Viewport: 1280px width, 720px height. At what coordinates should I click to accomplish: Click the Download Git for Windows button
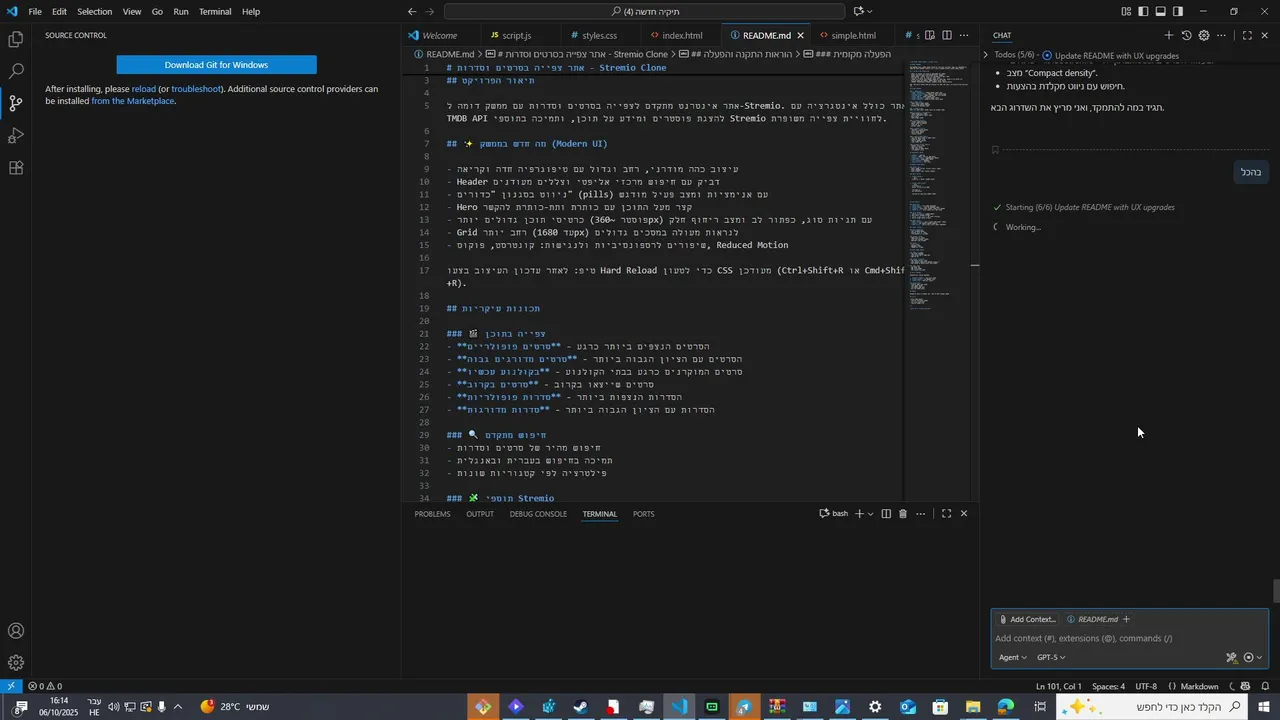216,65
